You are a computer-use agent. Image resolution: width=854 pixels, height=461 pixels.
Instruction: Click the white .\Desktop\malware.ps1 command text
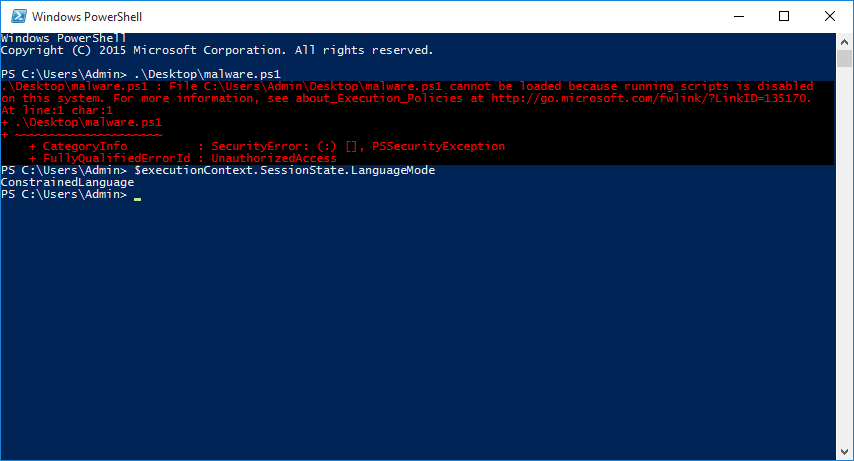[207, 74]
